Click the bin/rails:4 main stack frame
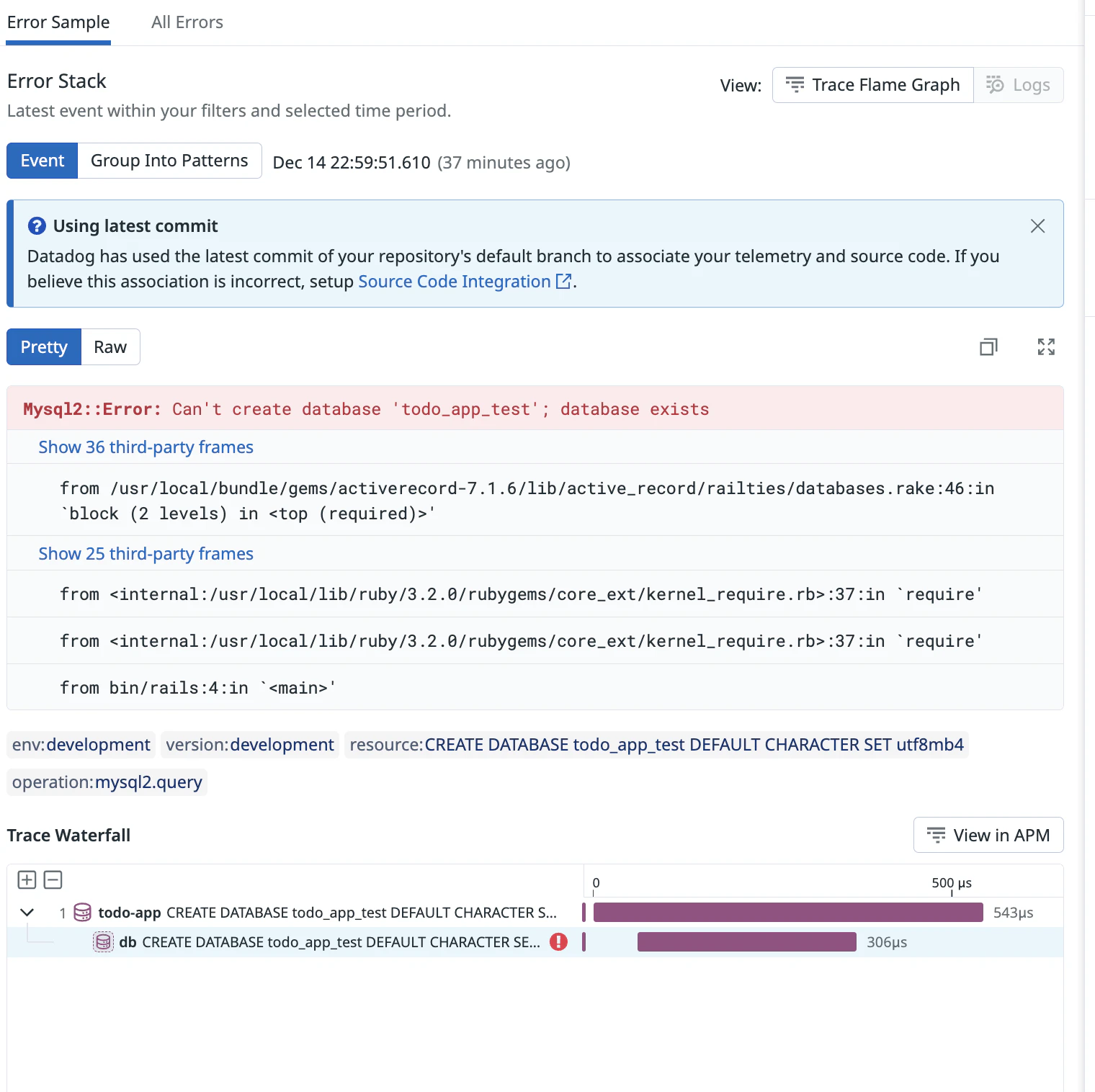 (535, 688)
